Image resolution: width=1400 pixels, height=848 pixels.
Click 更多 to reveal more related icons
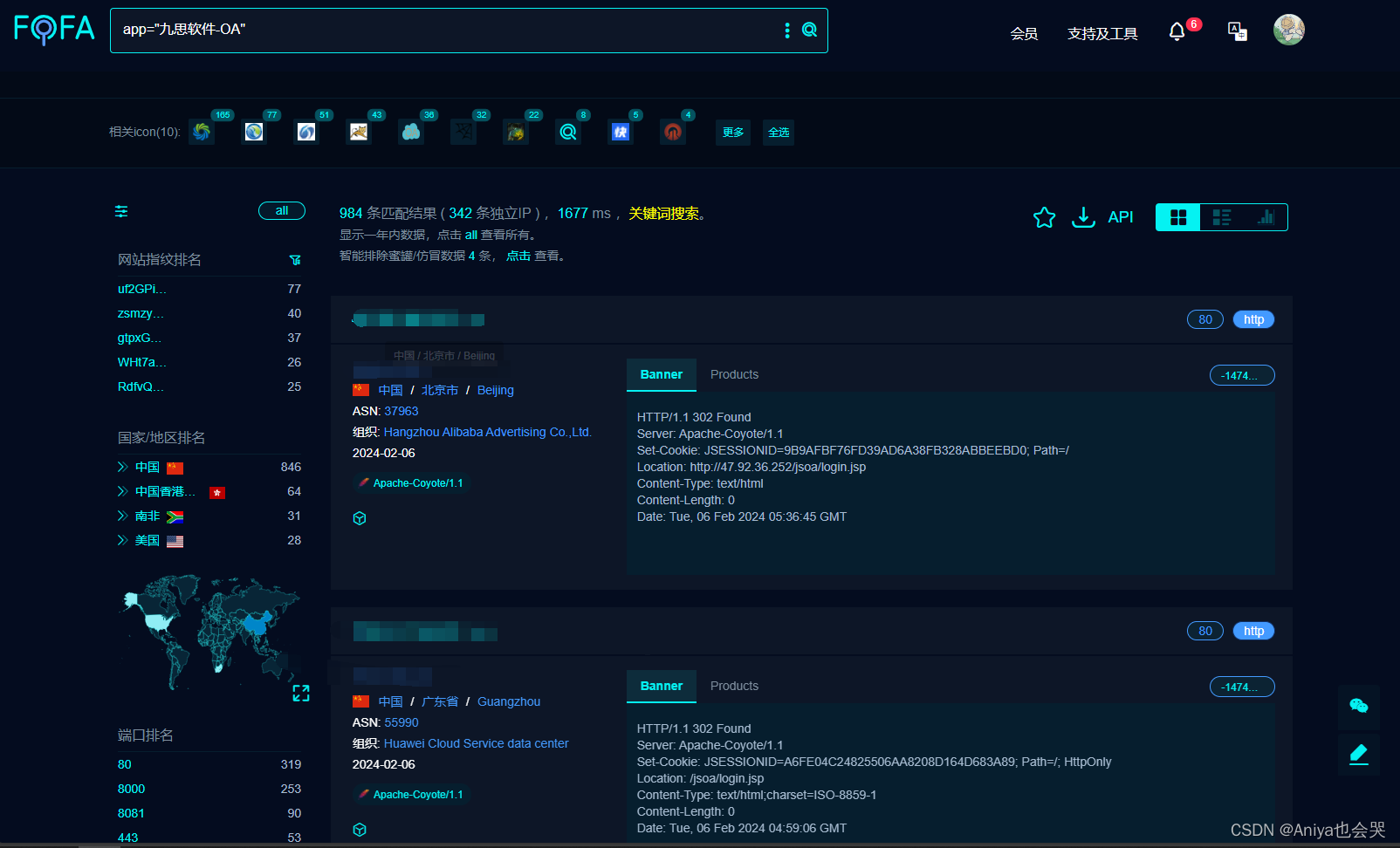click(732, 133)
